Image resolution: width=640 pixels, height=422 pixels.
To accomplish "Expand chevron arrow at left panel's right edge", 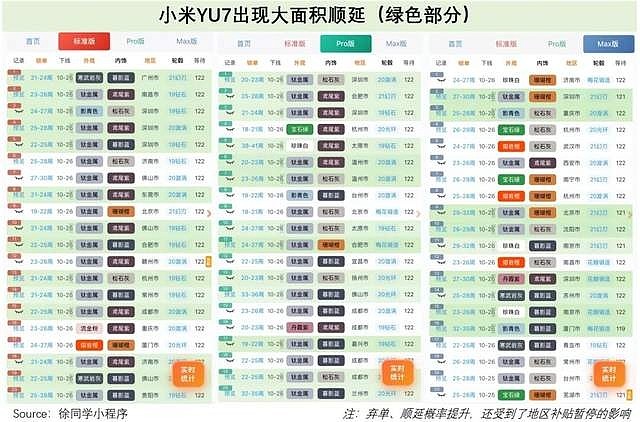I will (x=209, y=213).
